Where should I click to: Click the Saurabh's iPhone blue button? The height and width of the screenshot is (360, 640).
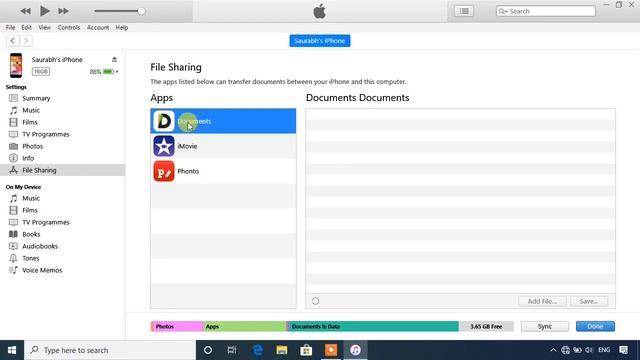320,41
